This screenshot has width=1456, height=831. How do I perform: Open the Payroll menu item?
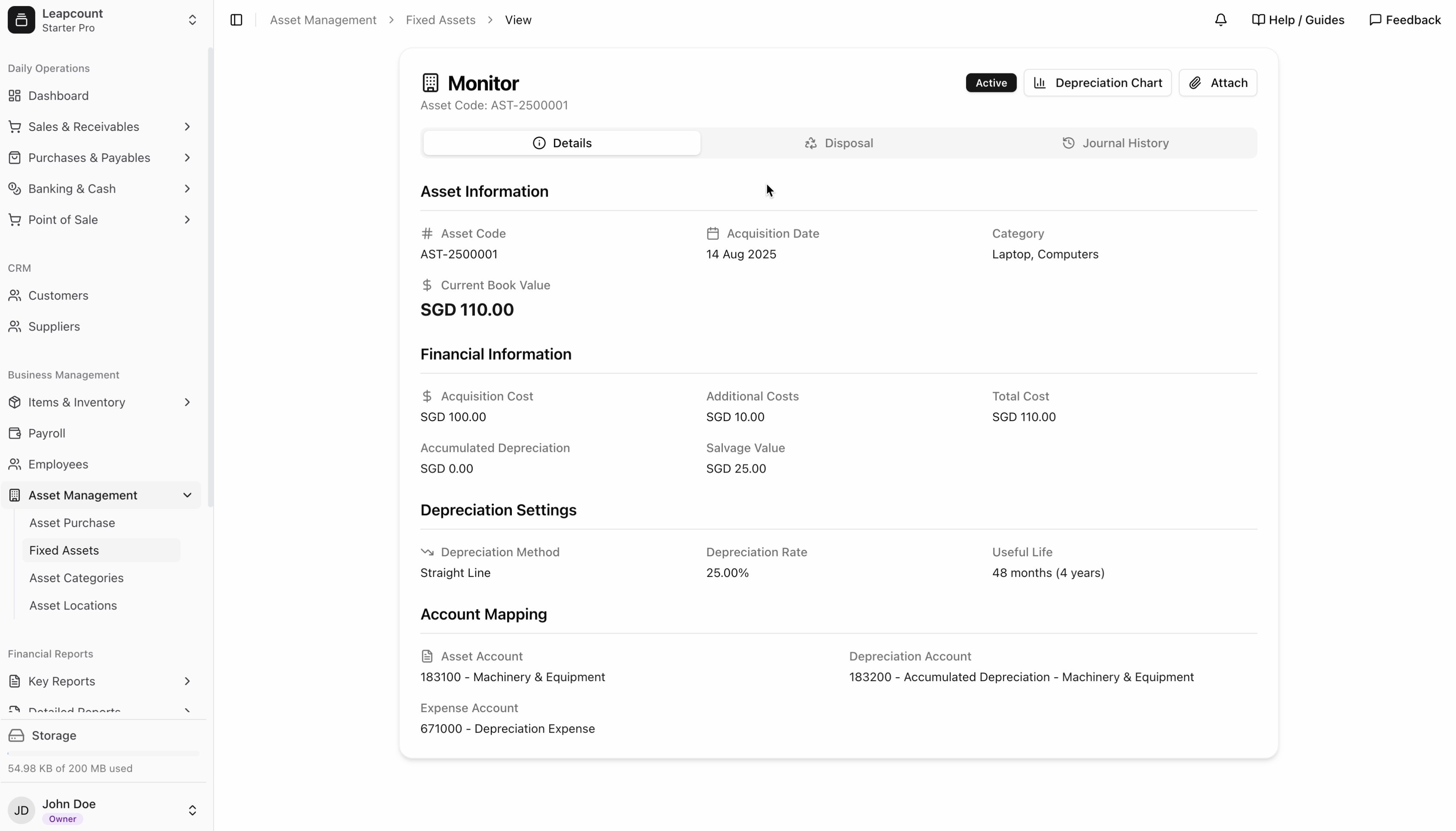click(101, 433)
